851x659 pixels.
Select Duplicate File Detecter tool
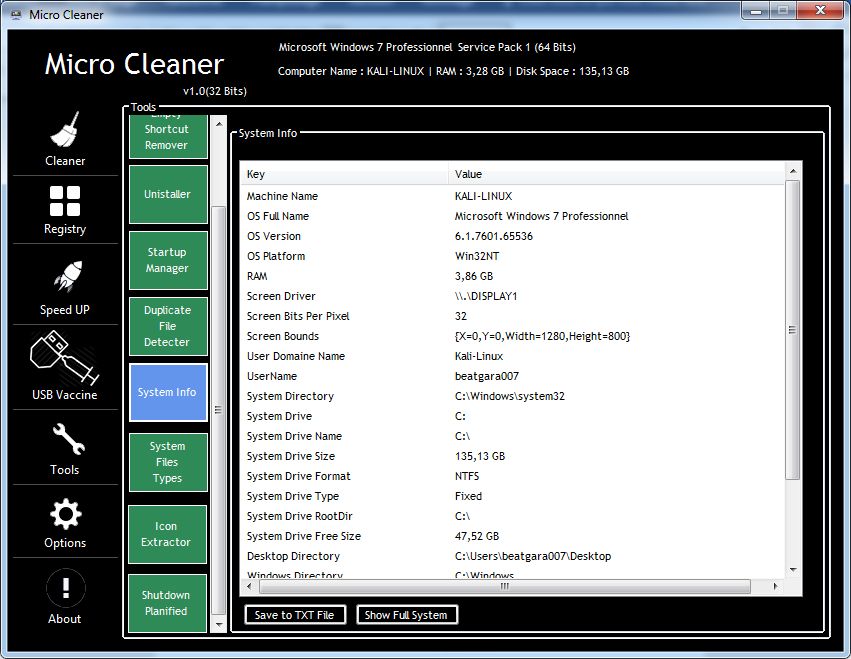click(x=167, y=326)
